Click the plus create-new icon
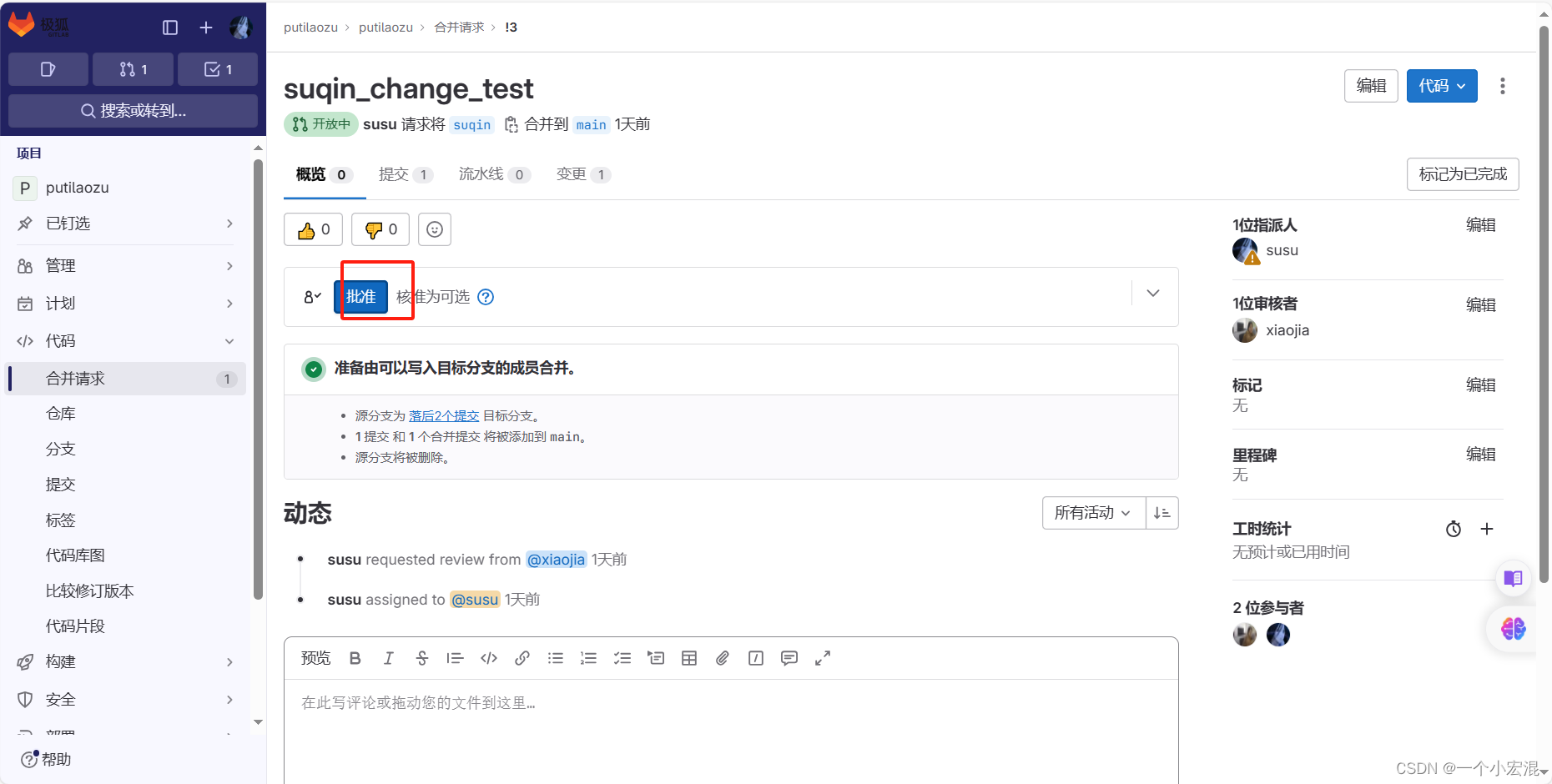The image size is (1552, 784). [206, 28]
